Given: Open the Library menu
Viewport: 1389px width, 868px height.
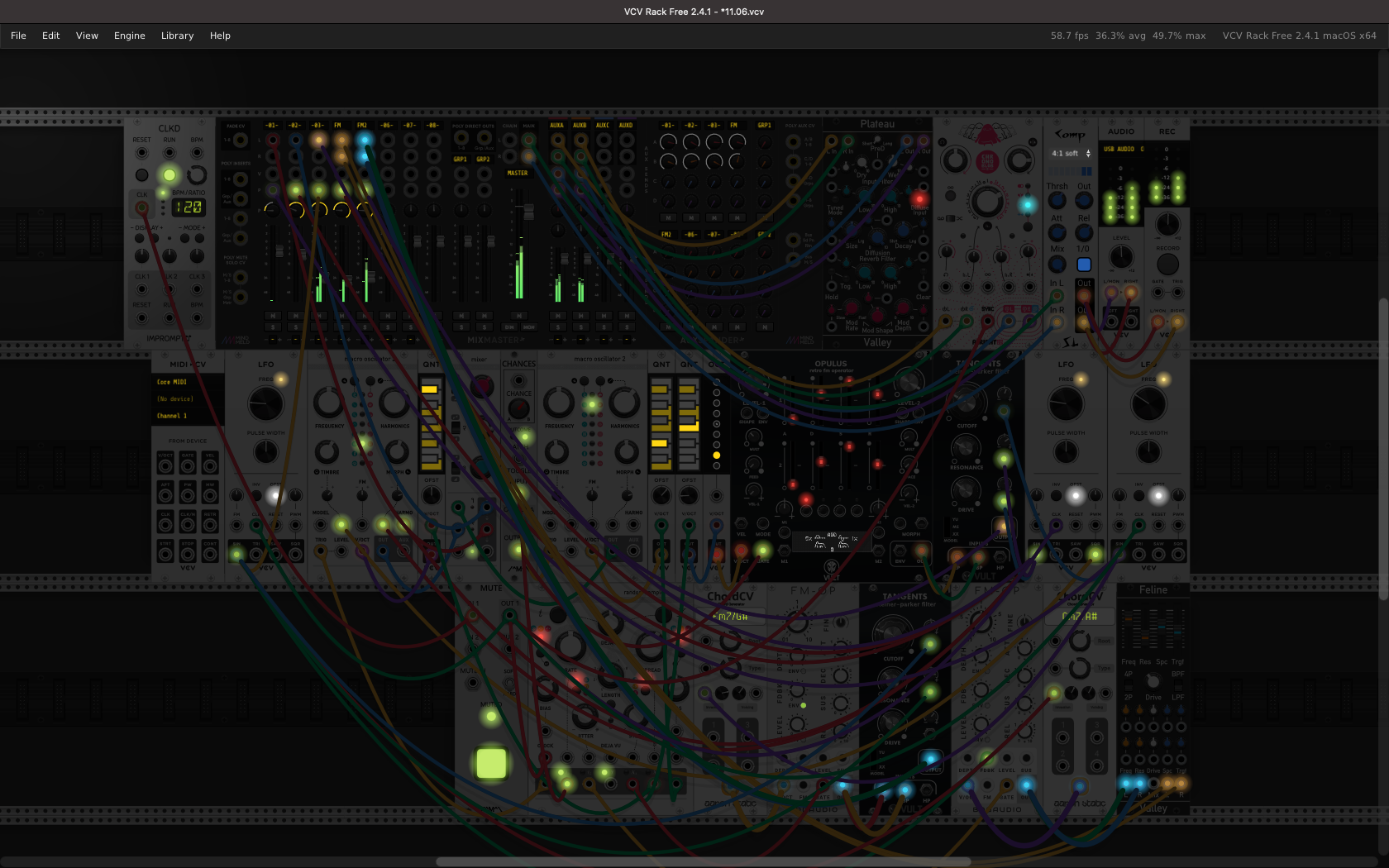Looking at the screenshot, I should (x=177, y=36).
